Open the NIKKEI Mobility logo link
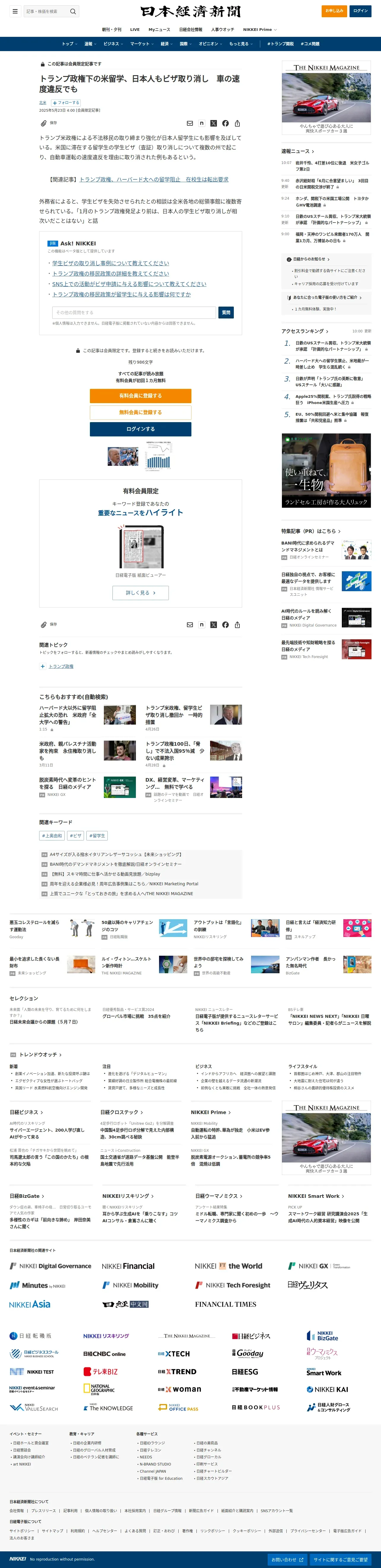 pyautogui.click(x=130, y=1285)
